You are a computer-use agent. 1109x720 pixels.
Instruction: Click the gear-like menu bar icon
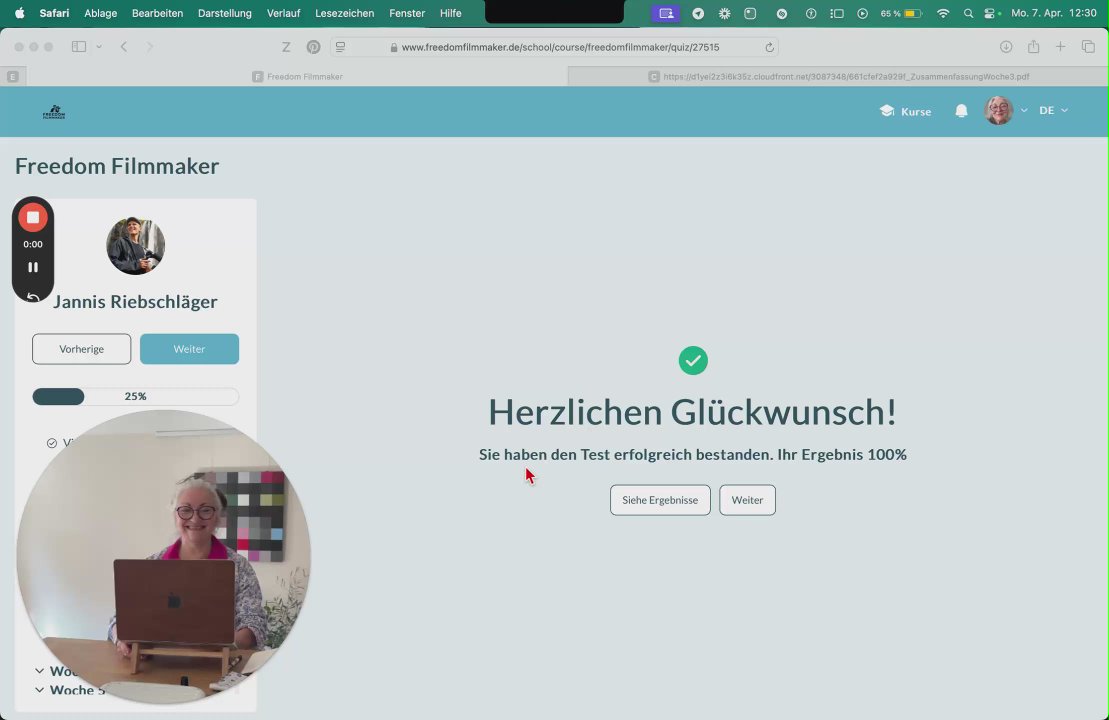click(724, 13)
